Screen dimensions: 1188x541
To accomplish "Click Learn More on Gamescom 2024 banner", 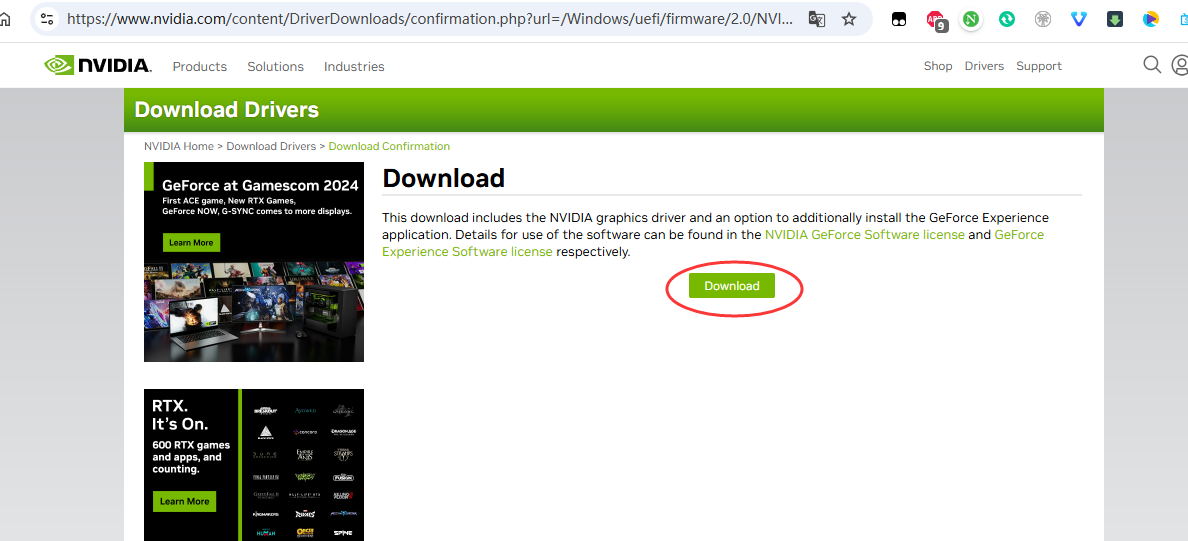I will point(191,243).
